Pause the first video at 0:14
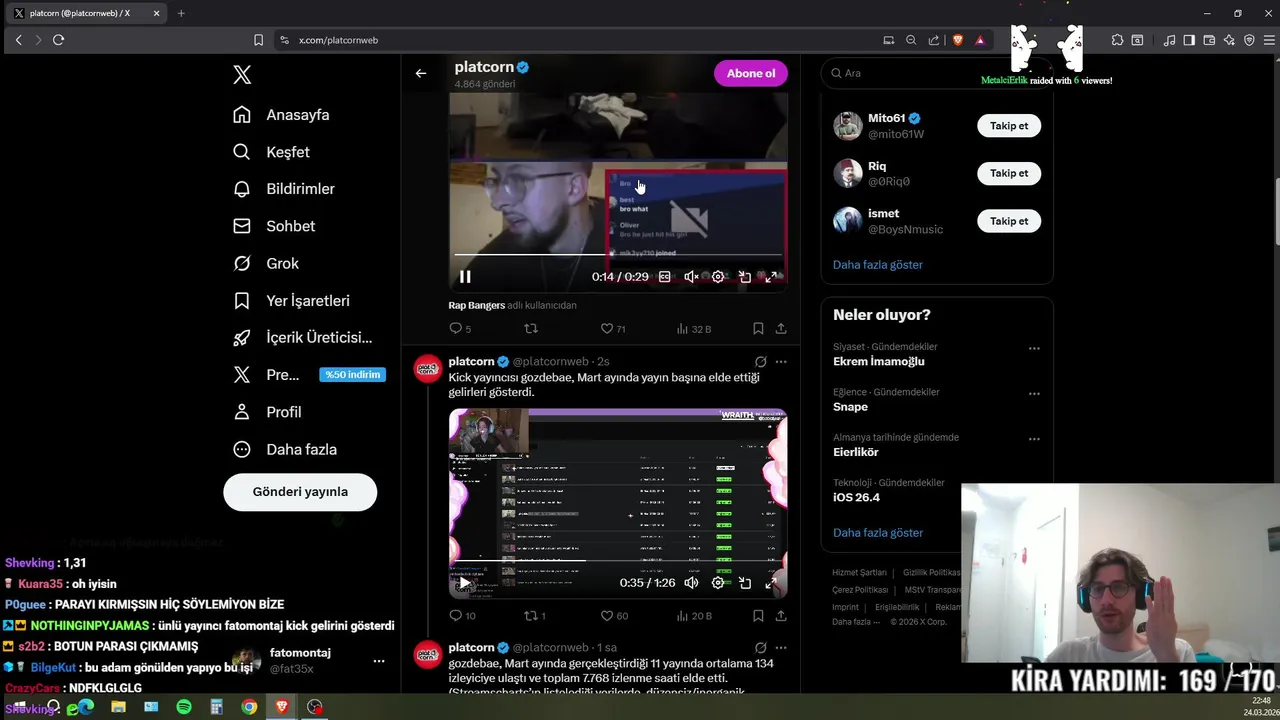 point(465,277)
